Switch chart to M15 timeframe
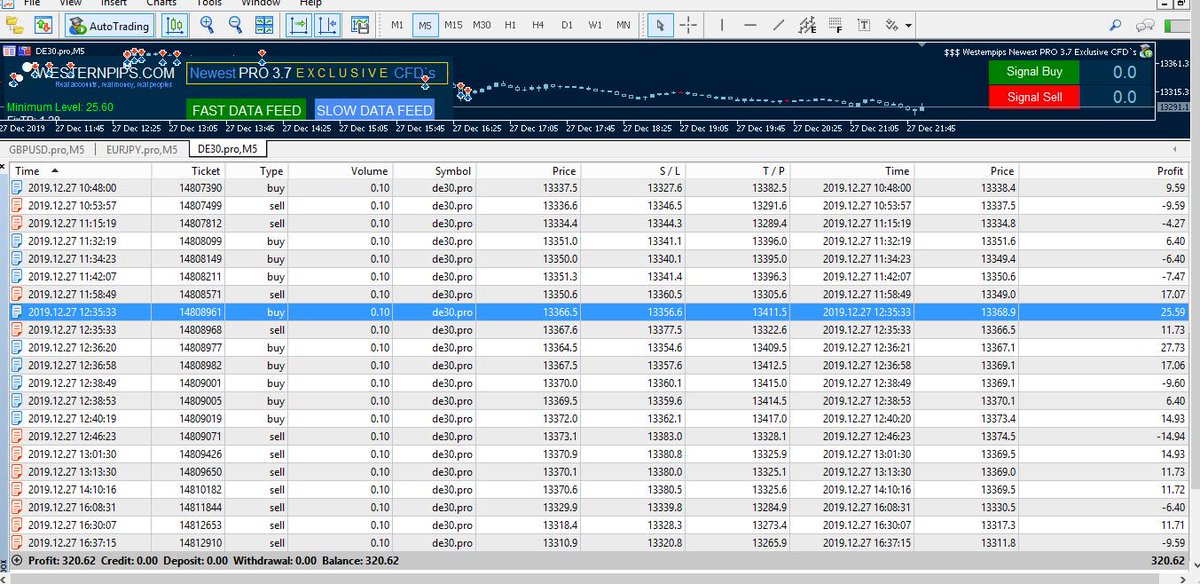Viewport: 1200px width, 584px height. [453, 25]
